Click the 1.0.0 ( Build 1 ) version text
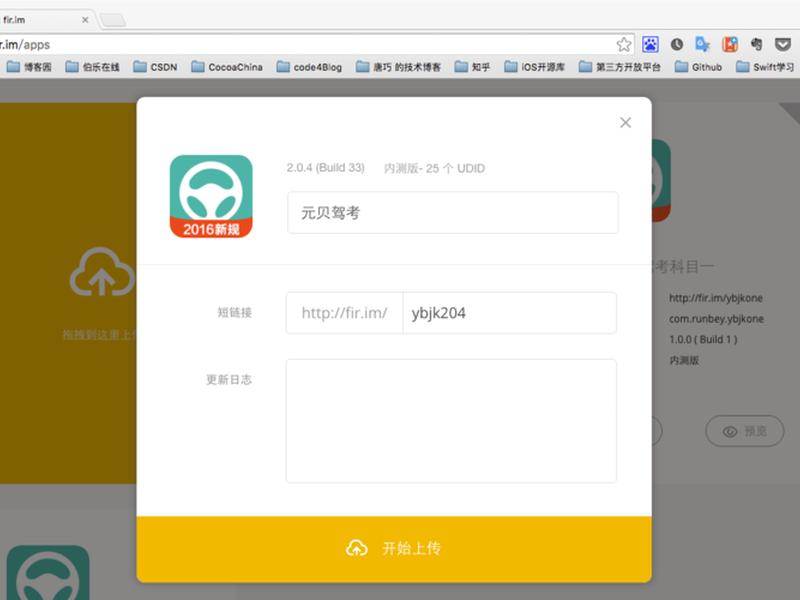This screenshot has width=800, height=600. [703, 339]
